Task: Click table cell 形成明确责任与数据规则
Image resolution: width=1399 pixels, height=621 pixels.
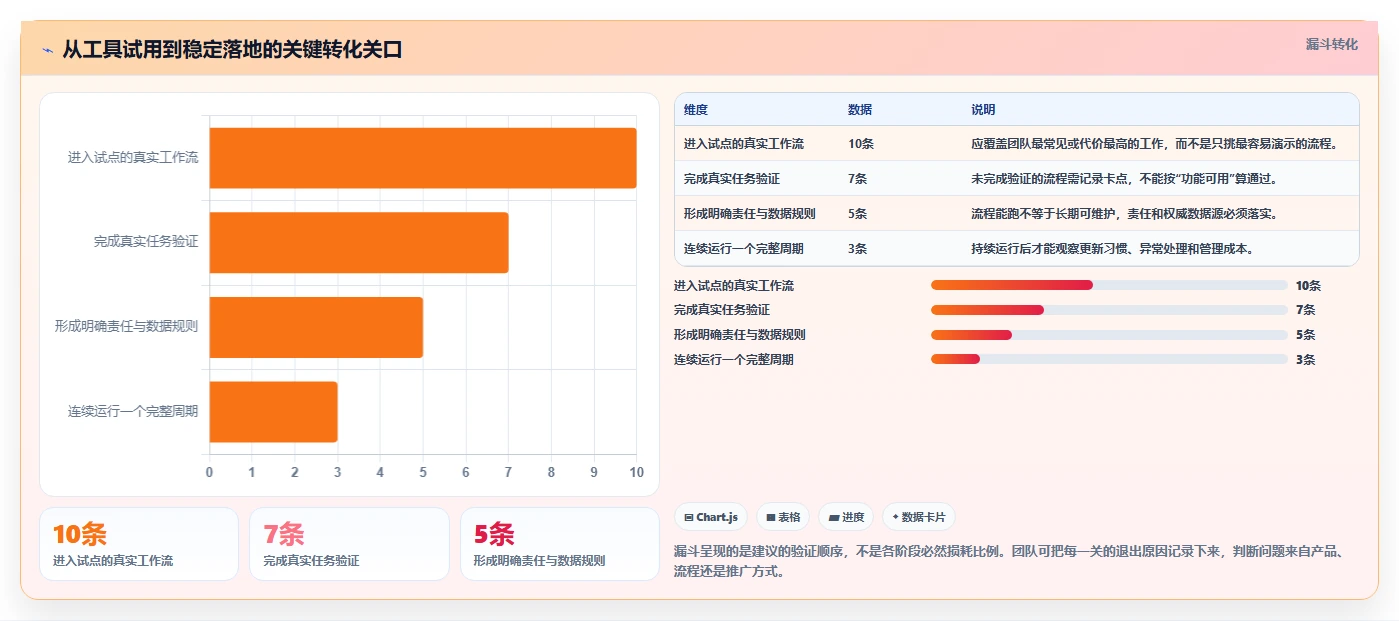Action: 750,214
